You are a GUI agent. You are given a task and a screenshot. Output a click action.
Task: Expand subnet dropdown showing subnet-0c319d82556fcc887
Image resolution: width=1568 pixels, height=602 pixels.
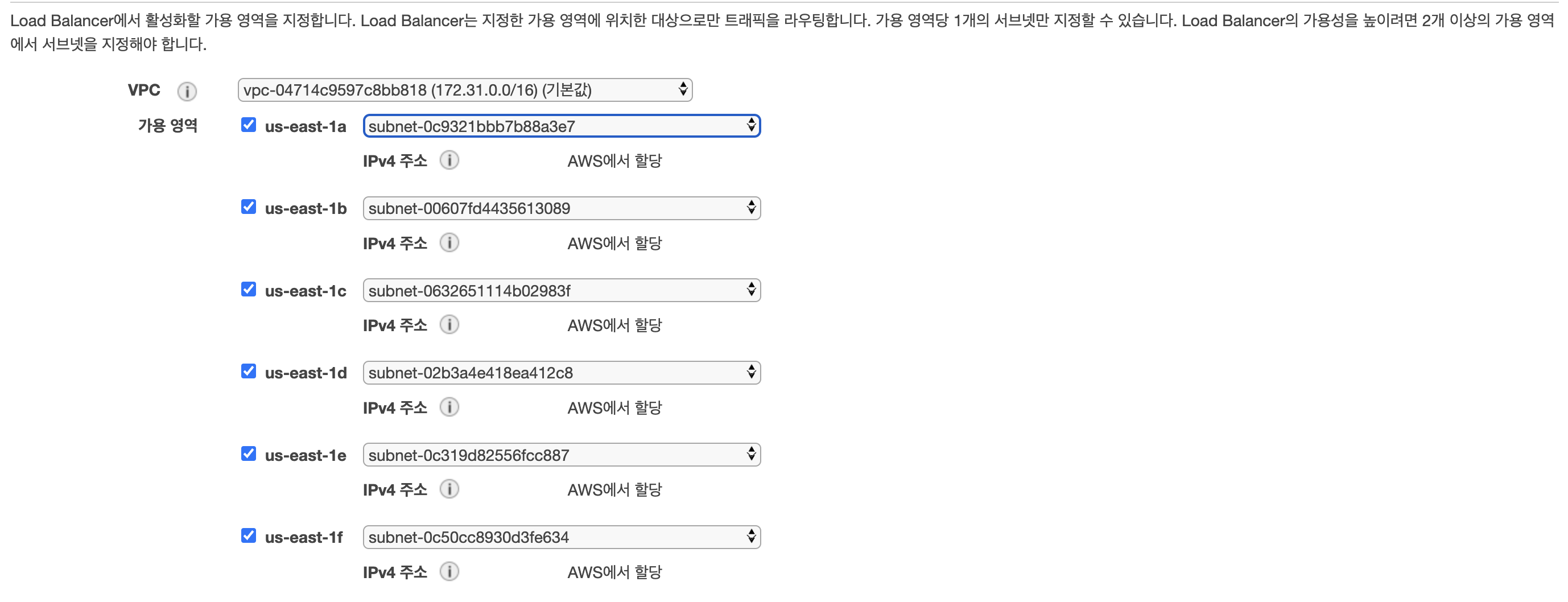[562, 455]
